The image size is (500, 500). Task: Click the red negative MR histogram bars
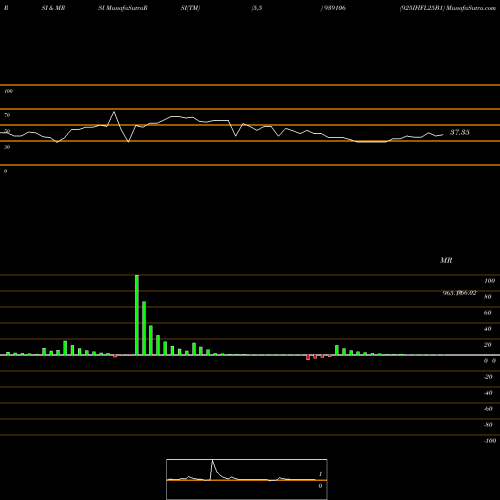coord(319,357)
